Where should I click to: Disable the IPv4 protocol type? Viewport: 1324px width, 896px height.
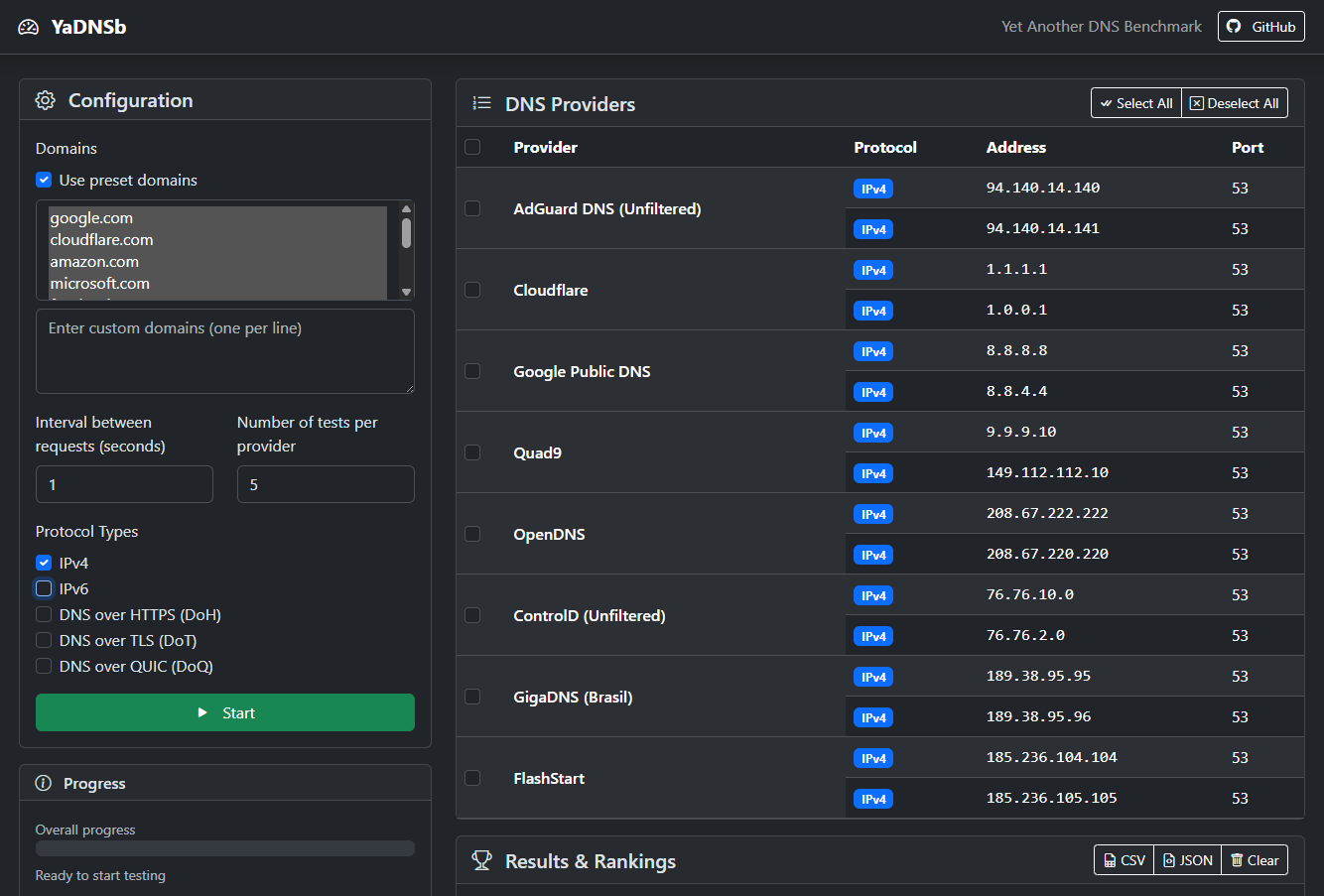(44, 563)
